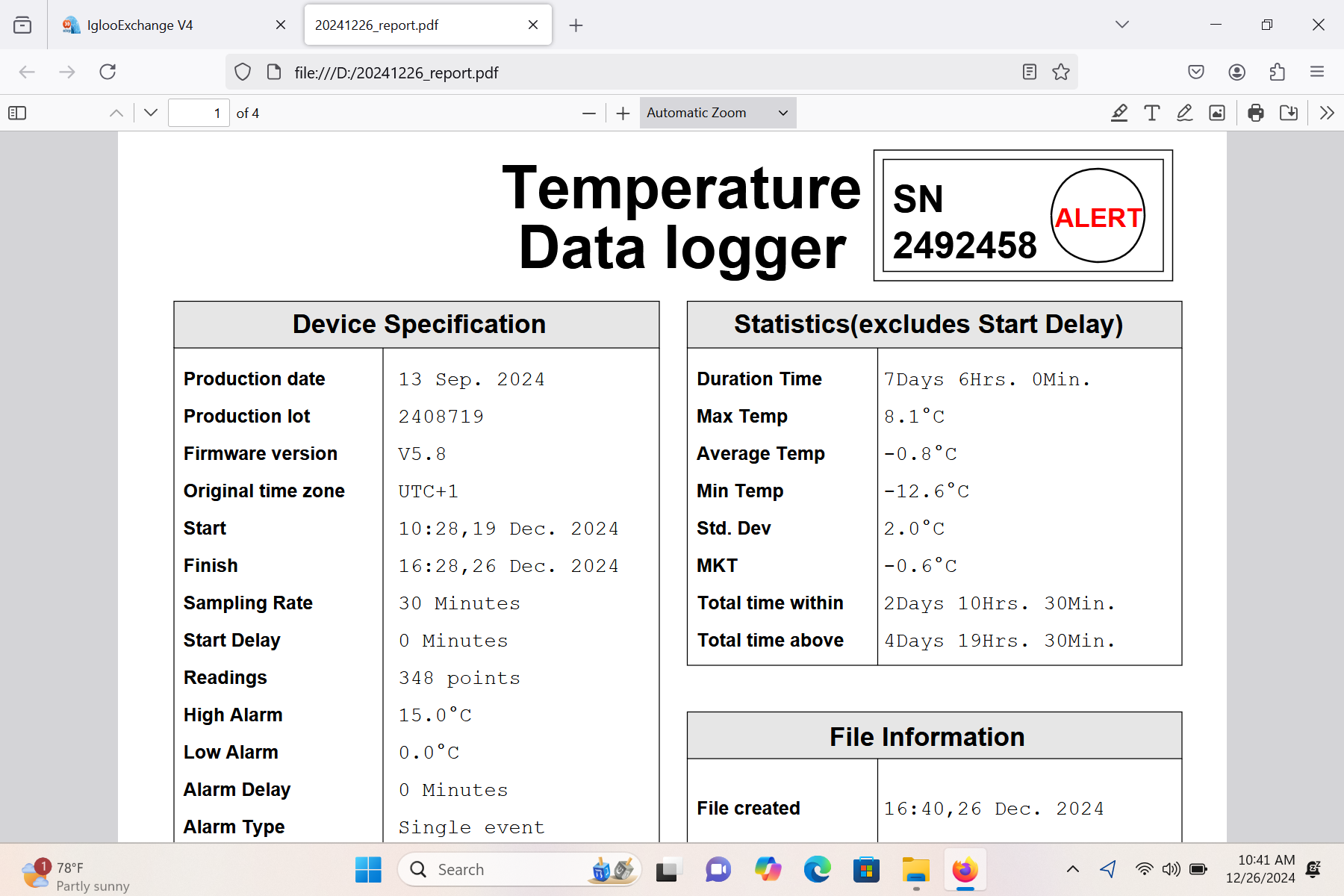The image size is (1344, 896).
Task: Open the Windows Start menu
Action: click(368, 870)
